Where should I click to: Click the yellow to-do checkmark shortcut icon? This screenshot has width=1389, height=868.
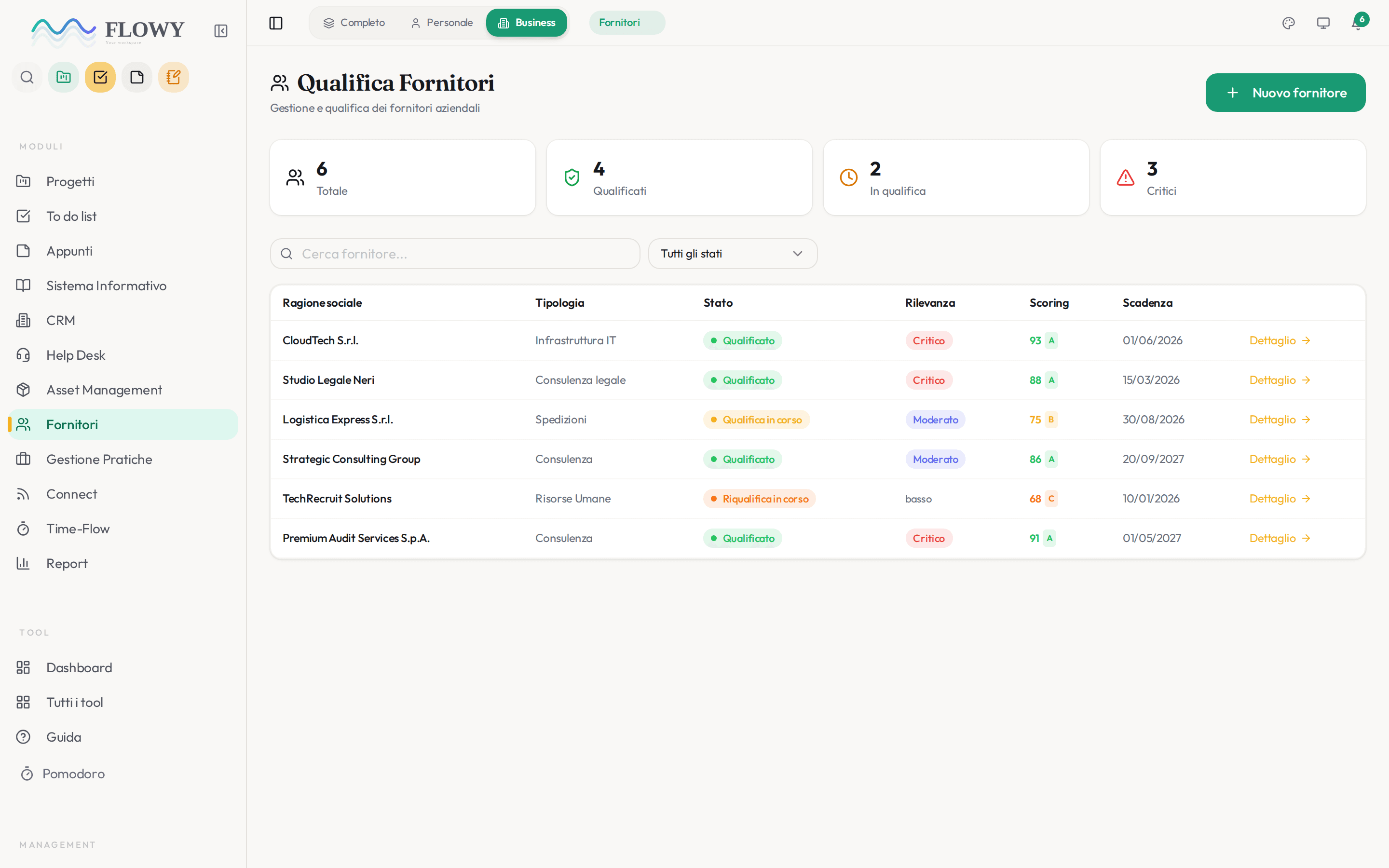click(100, 77)
